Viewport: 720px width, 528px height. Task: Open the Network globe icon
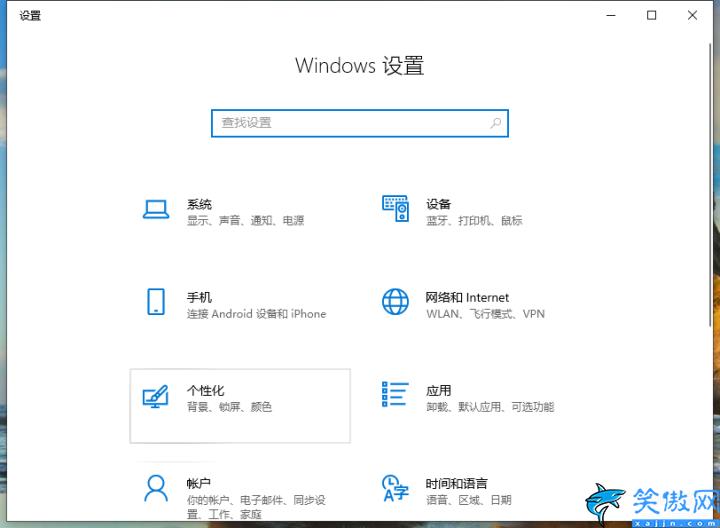tap(395, 302)
